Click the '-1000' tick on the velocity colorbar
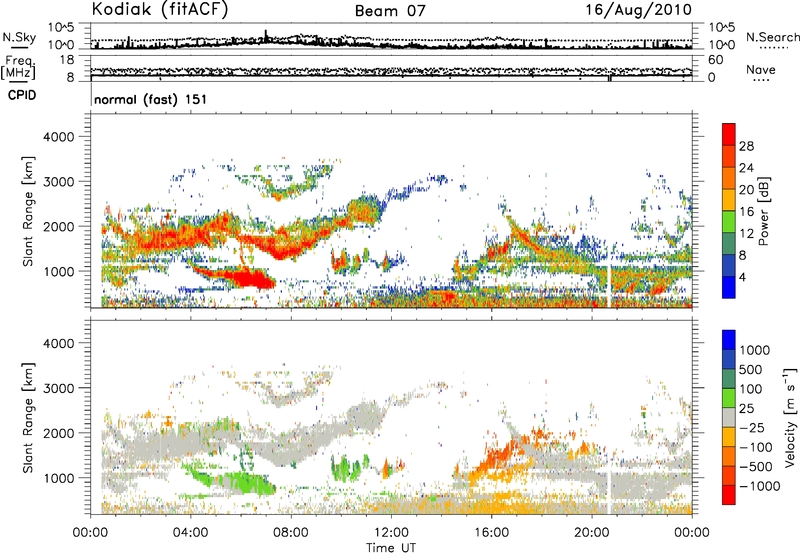Image resolution: width=800 pixels, height=554 pixels. coord(759,486)
